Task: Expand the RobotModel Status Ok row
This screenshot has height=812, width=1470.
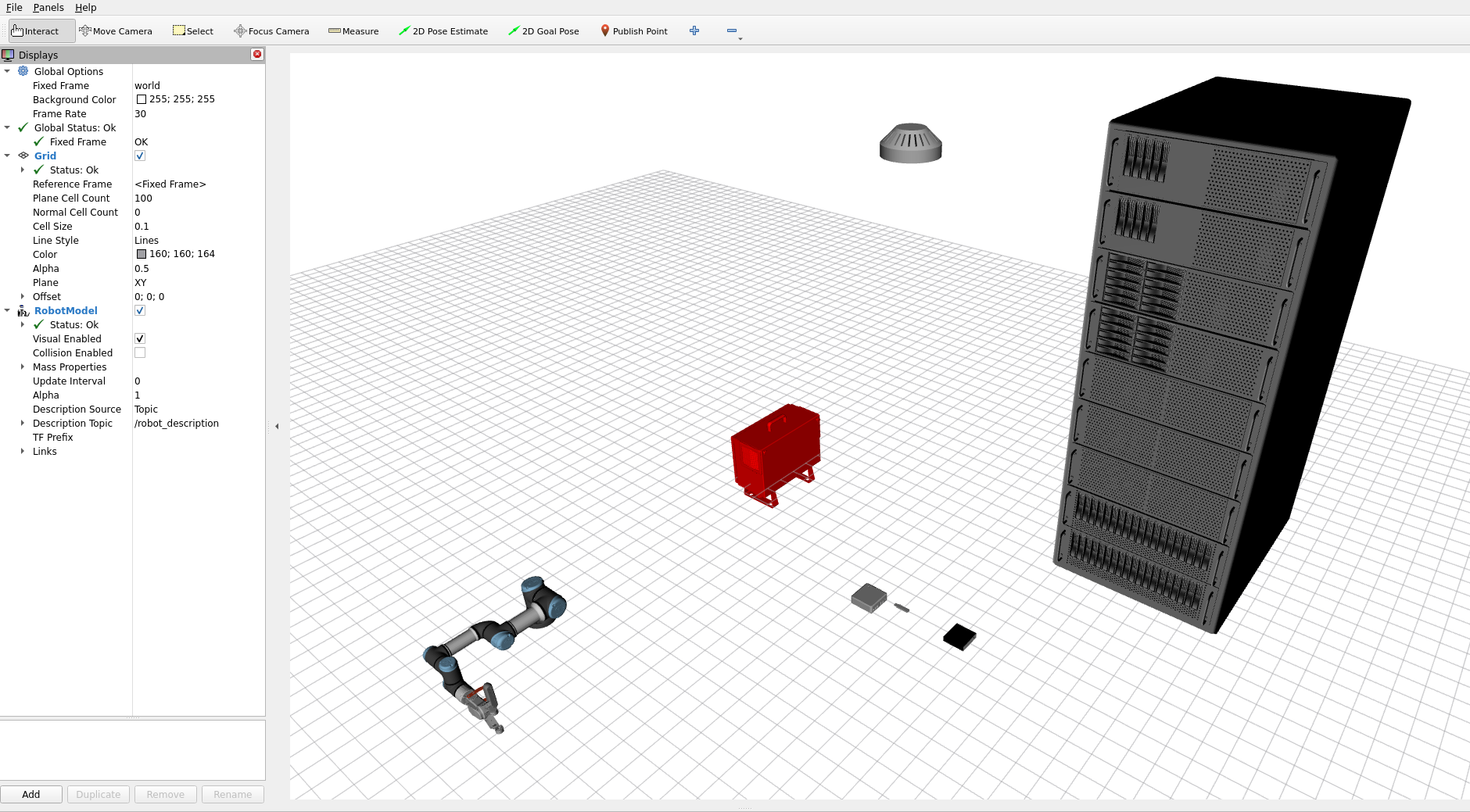Action: pos(23,324)
